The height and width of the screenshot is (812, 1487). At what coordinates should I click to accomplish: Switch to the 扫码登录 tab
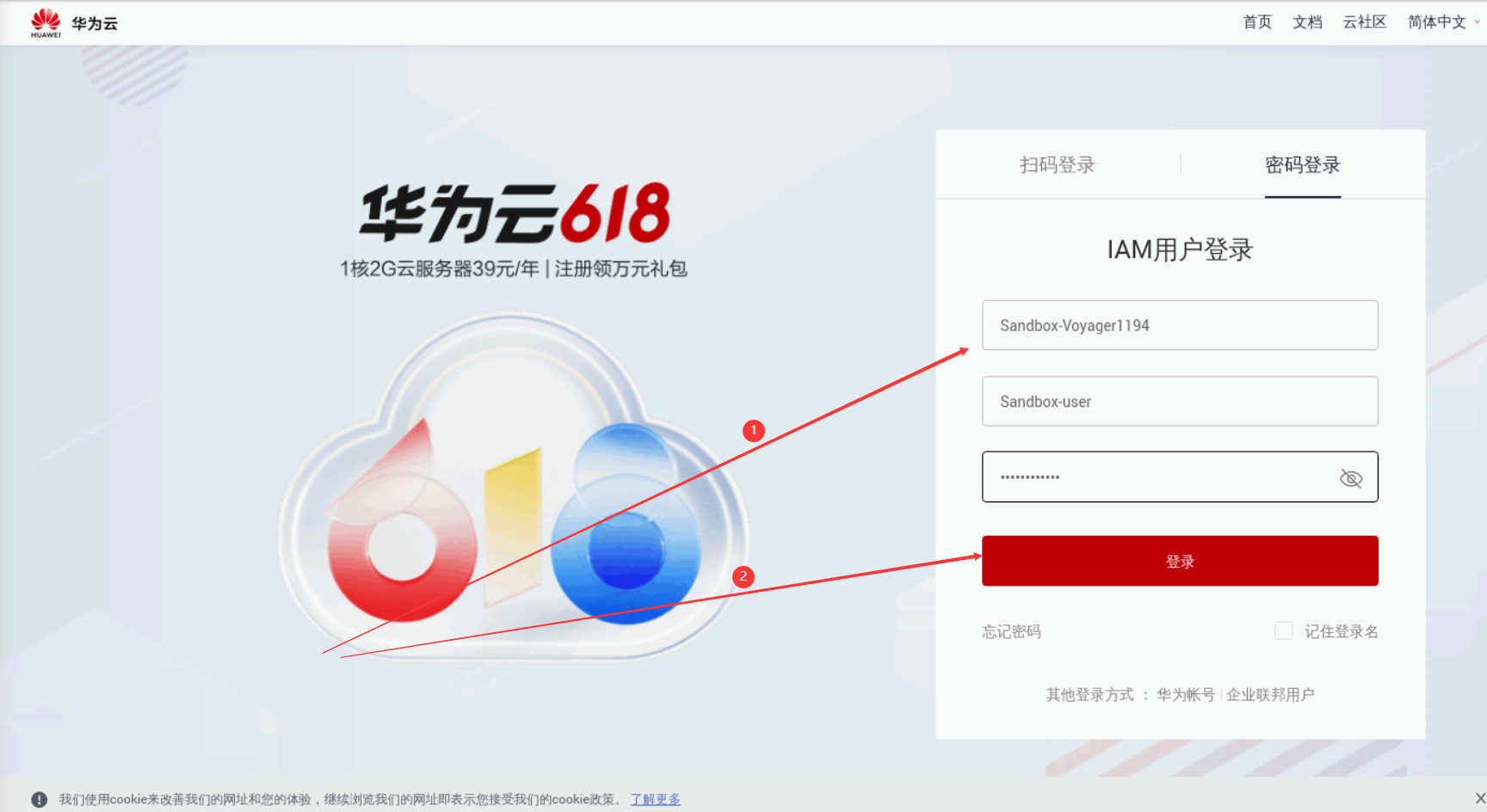(x=1058, y=164)
